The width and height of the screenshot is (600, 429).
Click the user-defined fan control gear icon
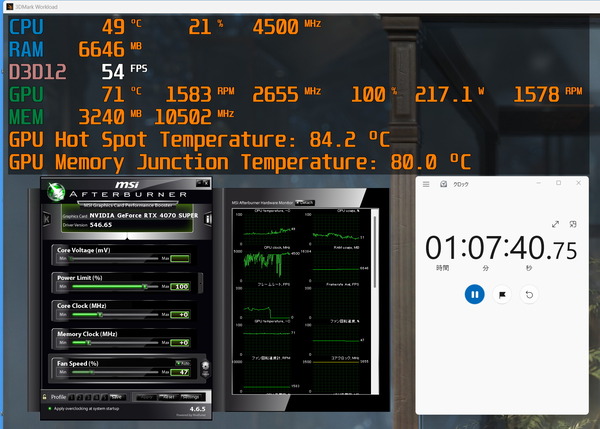click(x=205, y=365)
